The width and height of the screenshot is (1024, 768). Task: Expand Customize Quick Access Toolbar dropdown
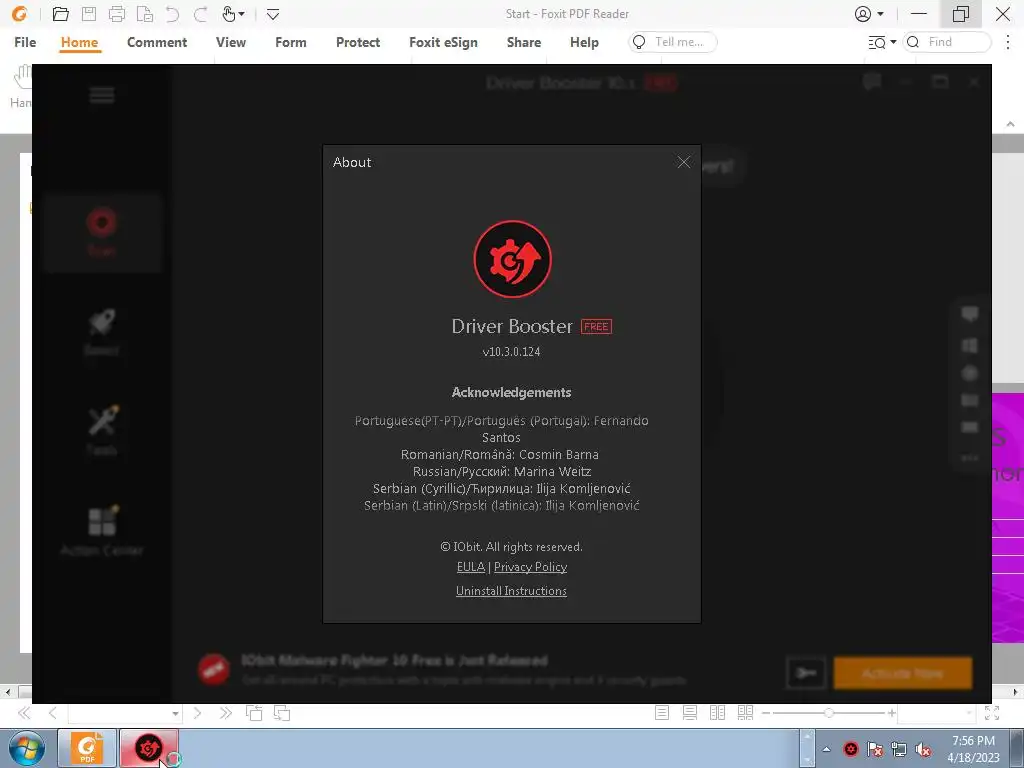(x=273, y=14)
